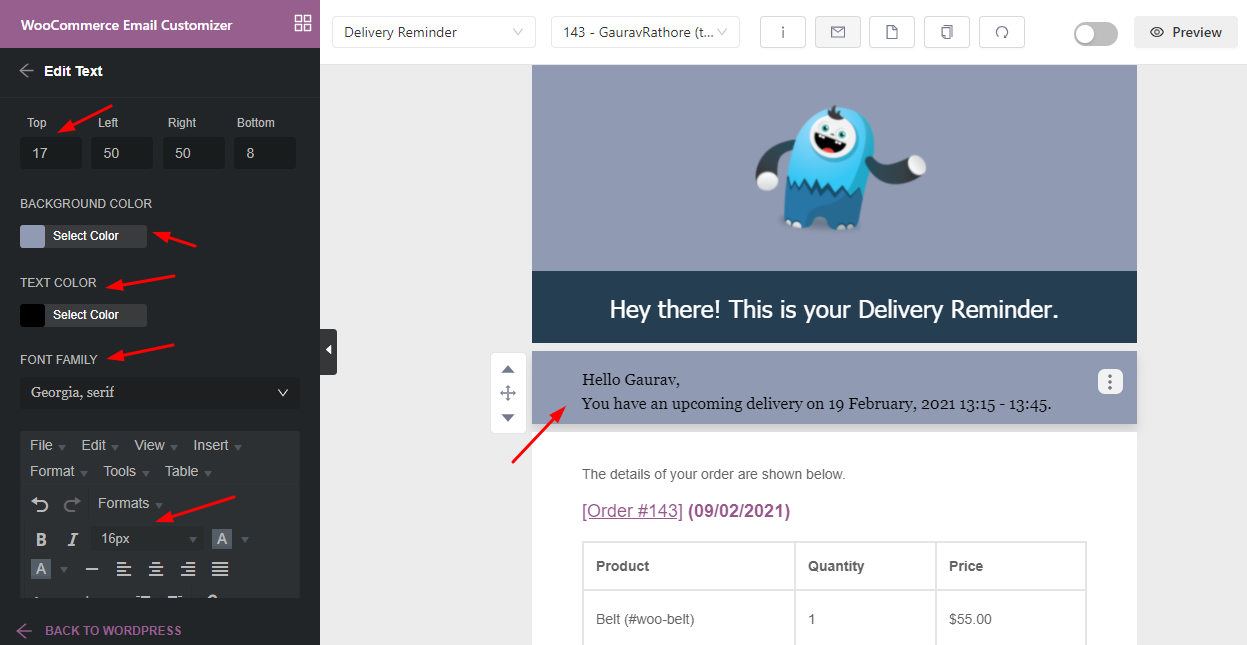Click the Top padding field
Viewport: 1247px width, 645px height.
pyautogui.click(x=51, y=153)
